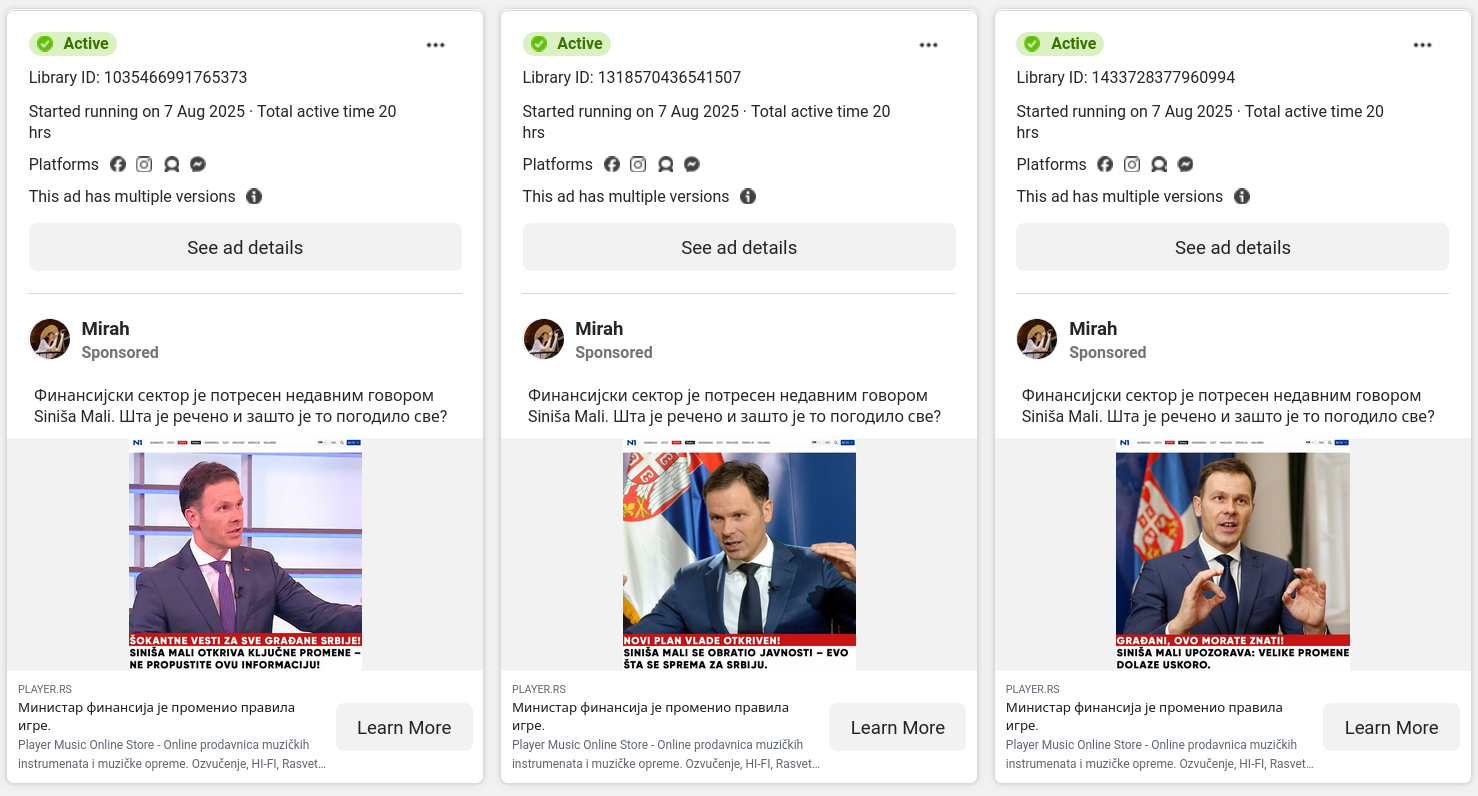
Task: Click Learn More button on first ad
Action: pyautogui.click(x=404, y=727)
